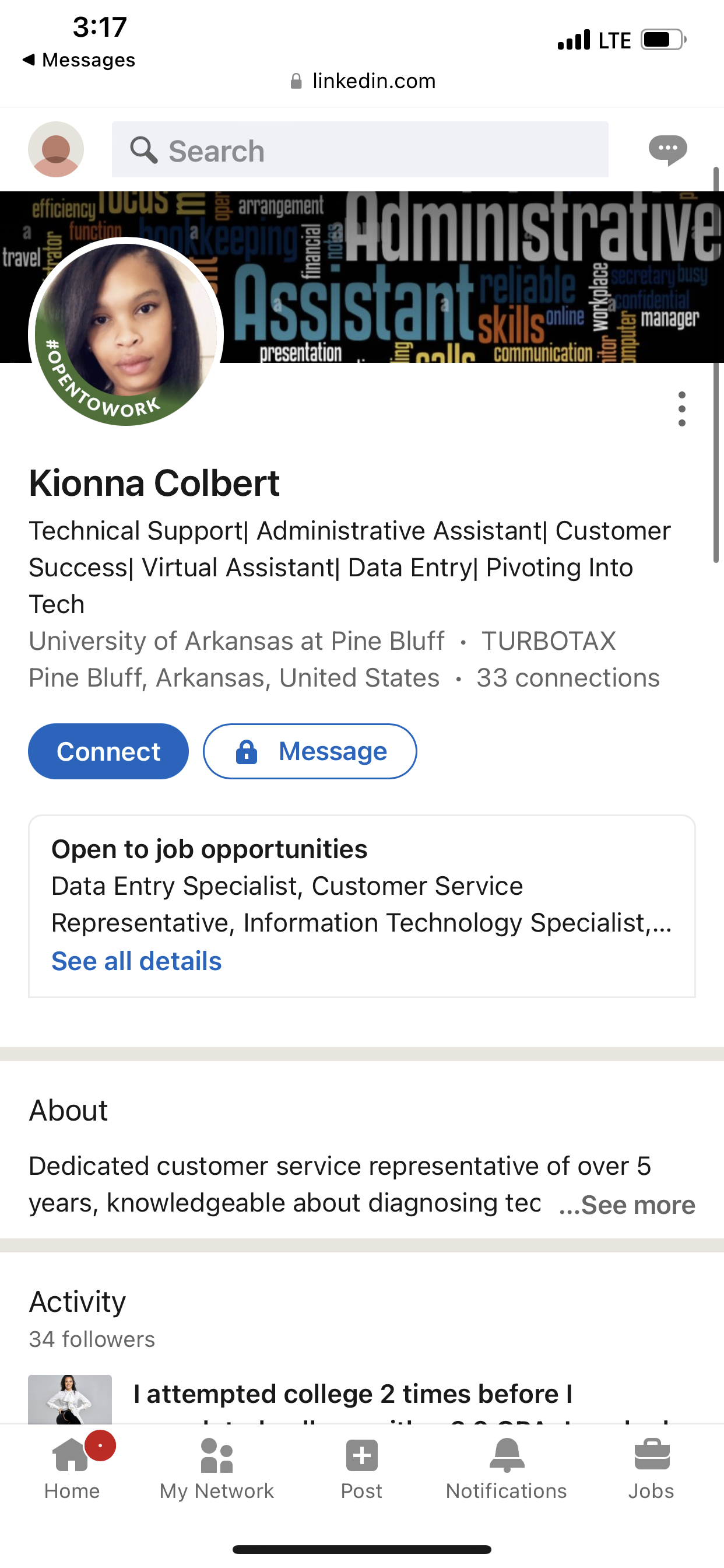The image size is (724, 1568).
Task: Expand the About section with See more
Action: [x=627, y=1205]
